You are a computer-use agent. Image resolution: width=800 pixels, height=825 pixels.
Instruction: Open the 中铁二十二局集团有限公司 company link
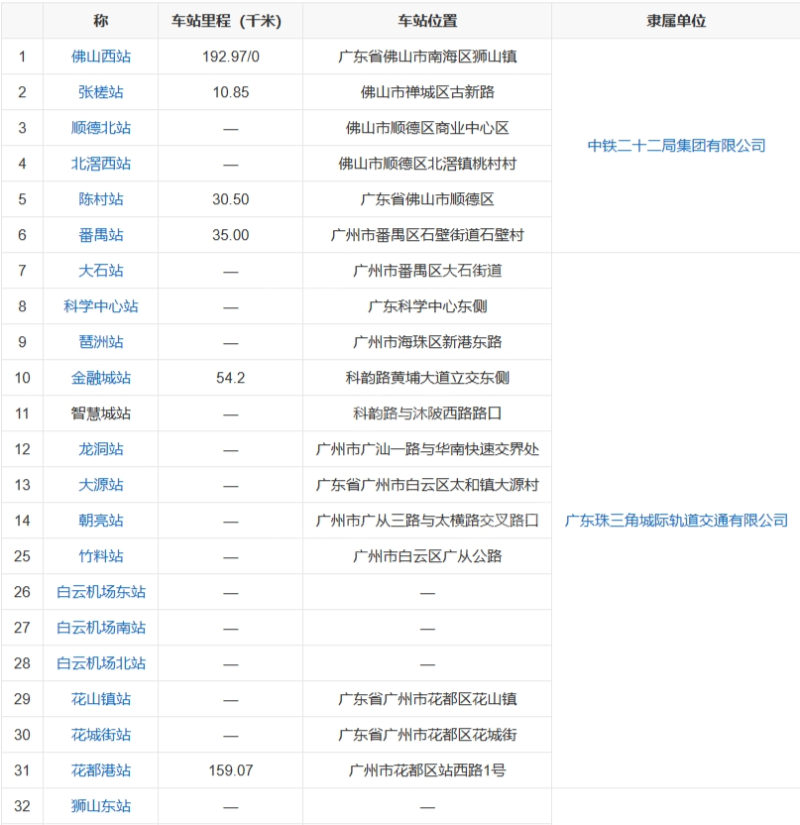tap(676, 146)
